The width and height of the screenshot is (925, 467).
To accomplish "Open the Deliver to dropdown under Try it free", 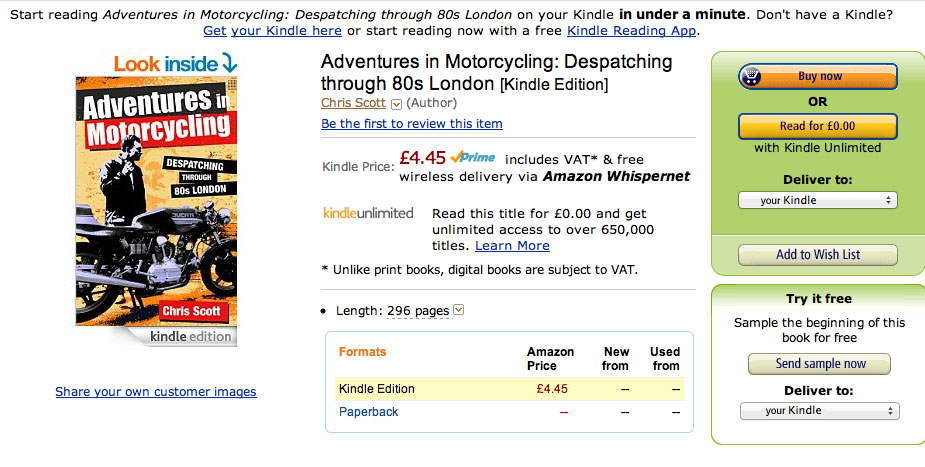I will click(x=819, y=411).
